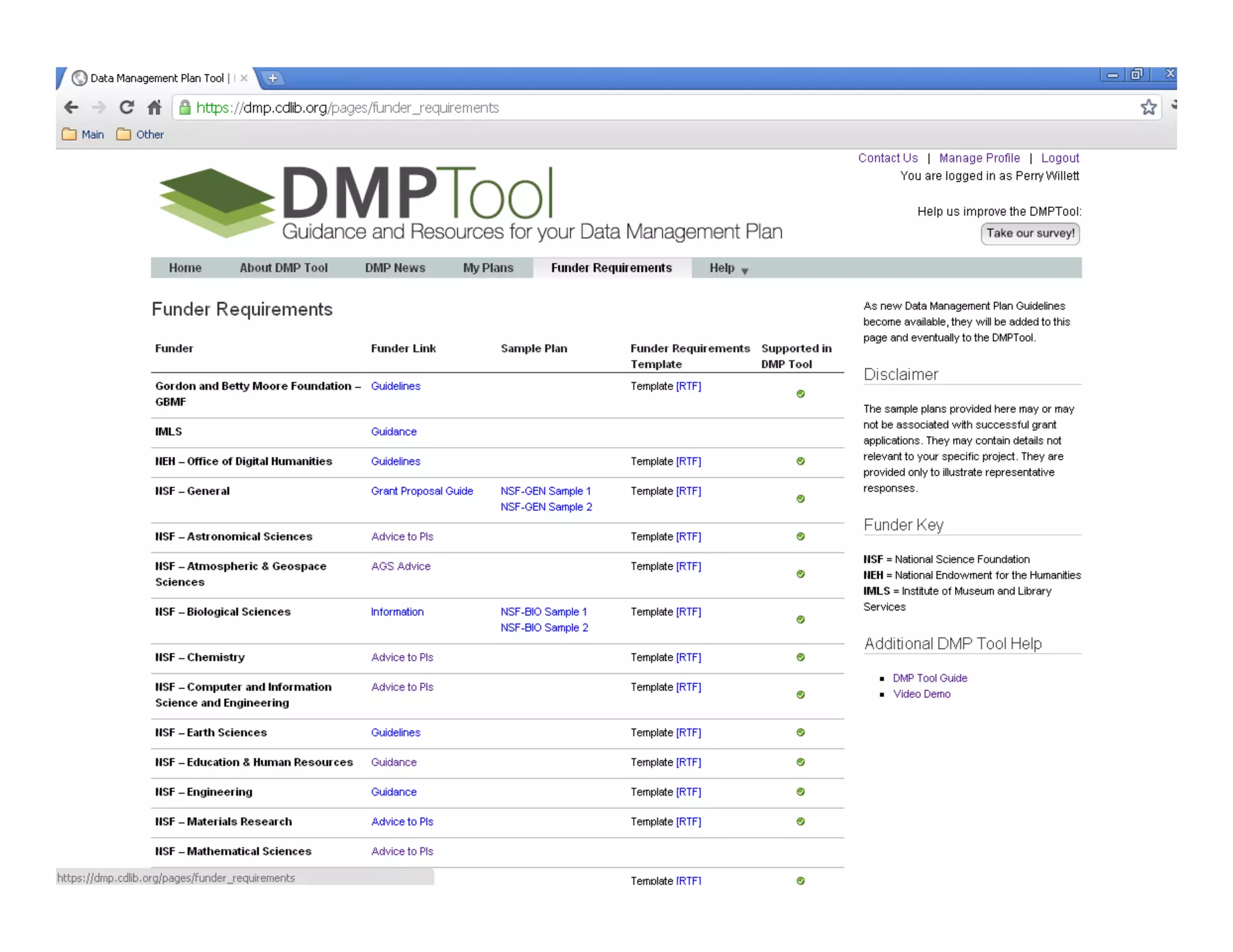Open a new browser tab

[273, 78]
